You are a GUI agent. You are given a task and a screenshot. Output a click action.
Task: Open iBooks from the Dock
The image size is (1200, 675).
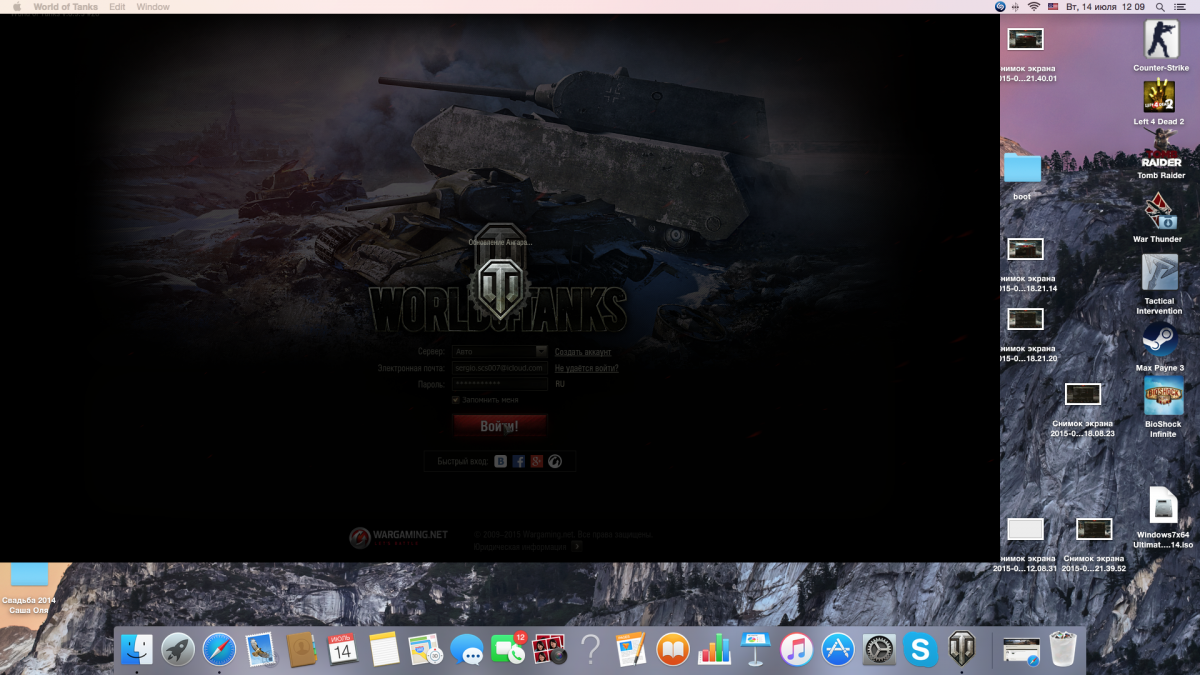673,649
